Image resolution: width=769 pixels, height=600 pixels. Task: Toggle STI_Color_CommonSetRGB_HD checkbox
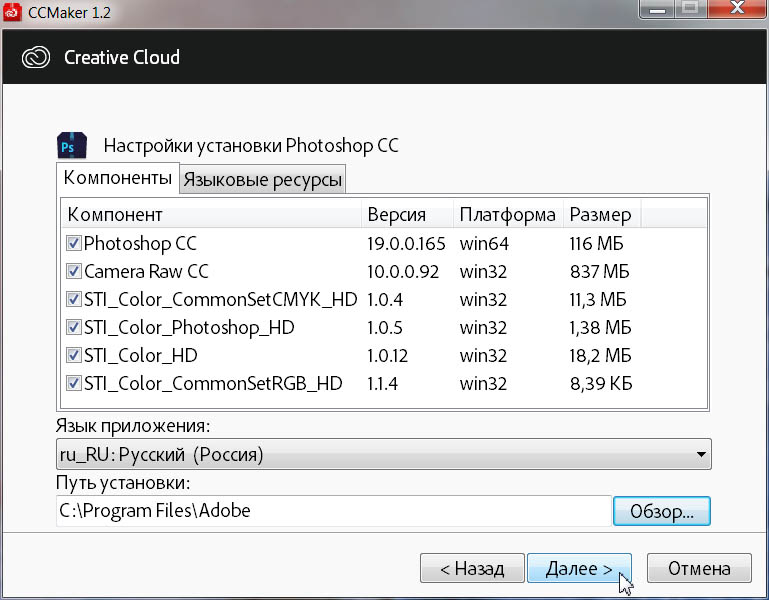pyautogui.click(x=74, y=383)
